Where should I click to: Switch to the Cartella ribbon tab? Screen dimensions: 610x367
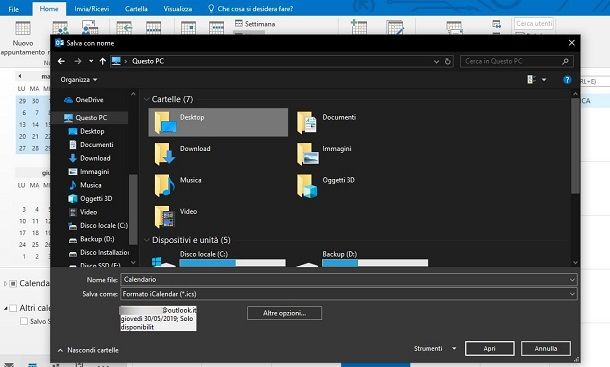click(136, 9)
